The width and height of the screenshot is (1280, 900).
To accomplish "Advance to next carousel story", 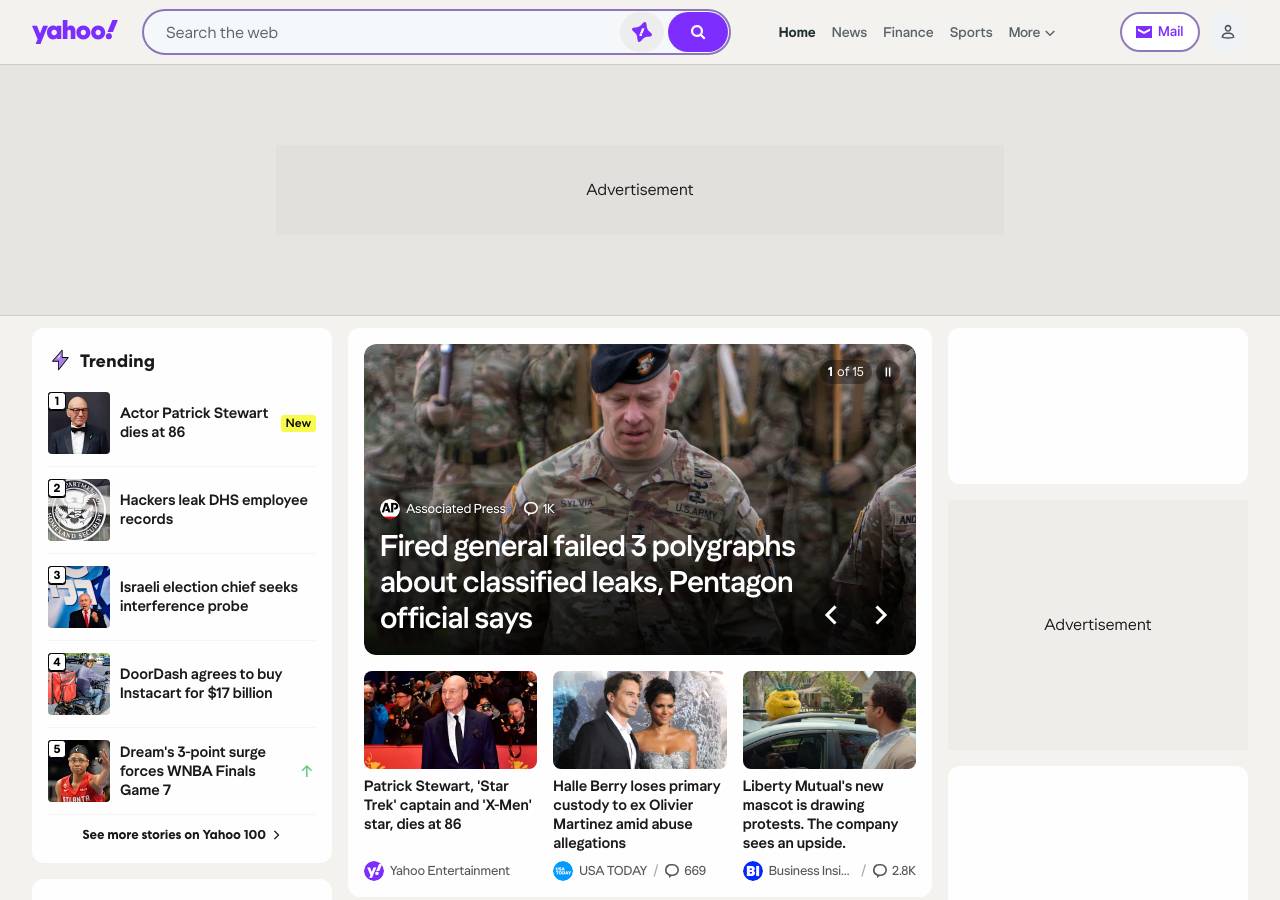I will (x=881, y=615).
